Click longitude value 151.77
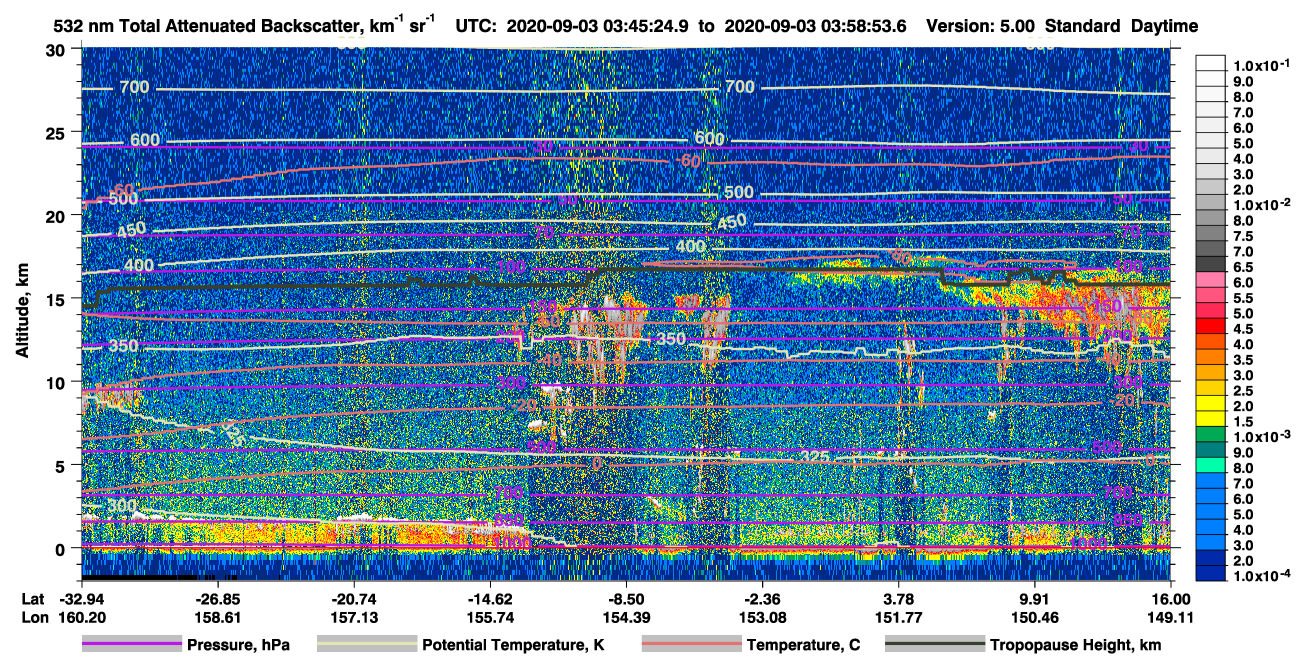This screenshot has height=667, width=1300. click(899, 617)
